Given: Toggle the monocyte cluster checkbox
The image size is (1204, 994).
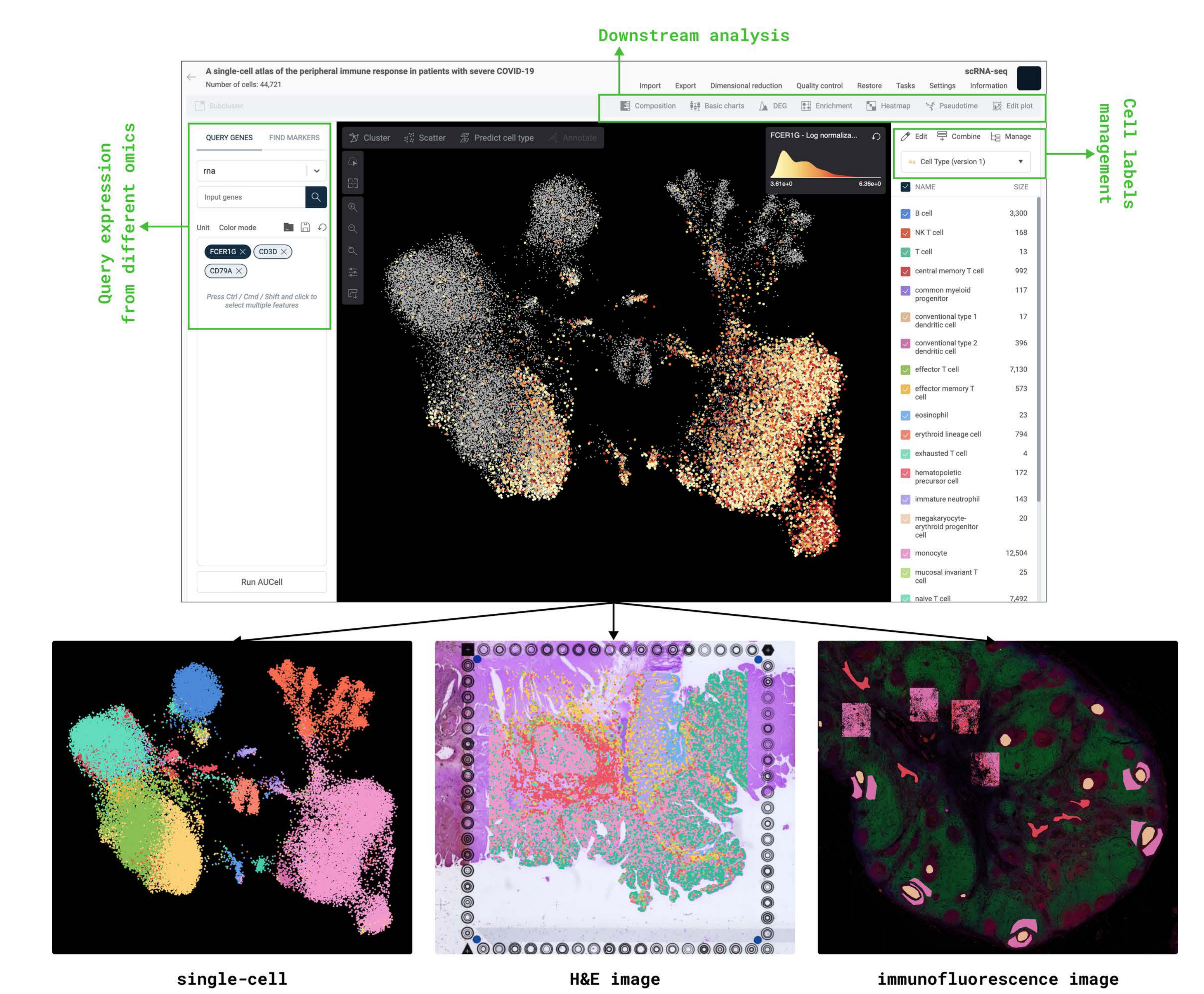Looking at the screenshot, I should click(x=905, y=553).
